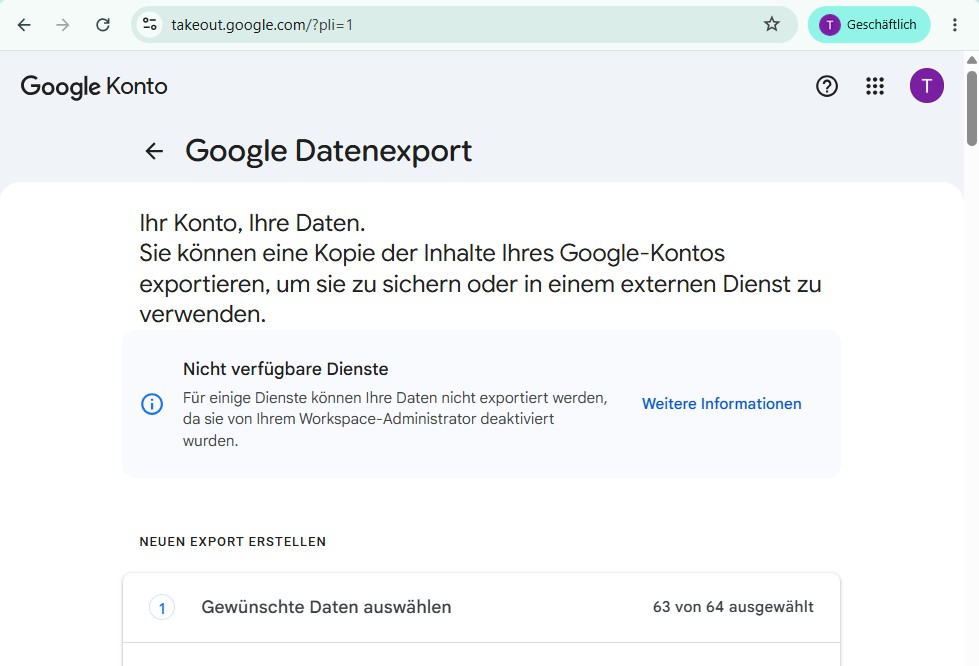Click the scrollbar up arrow
The image size is (979, 666).
pyautogui.click(x=972, y=60)
